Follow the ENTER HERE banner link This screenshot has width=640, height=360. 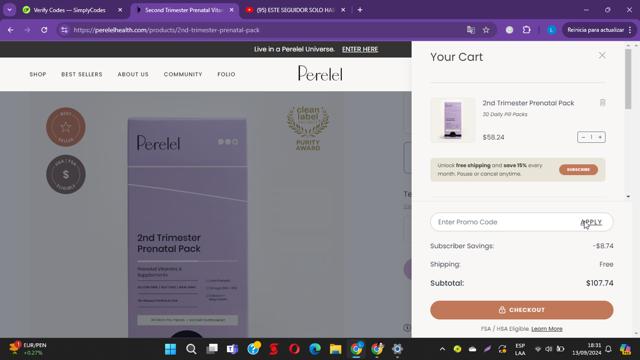(360, 49)
